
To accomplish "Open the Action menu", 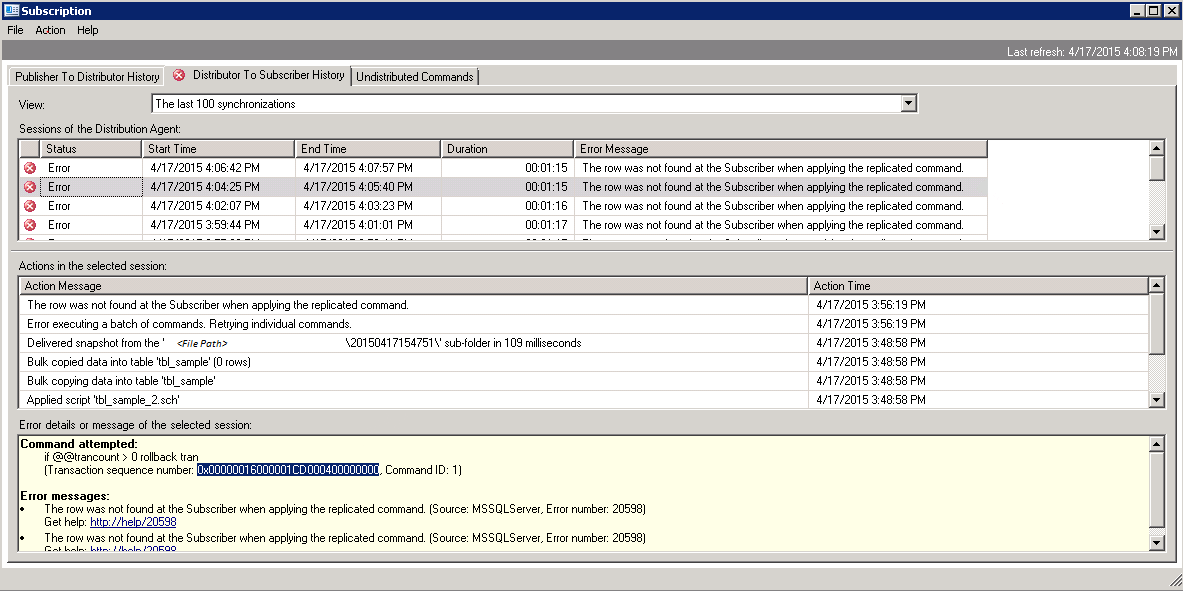I will (49, 30).
